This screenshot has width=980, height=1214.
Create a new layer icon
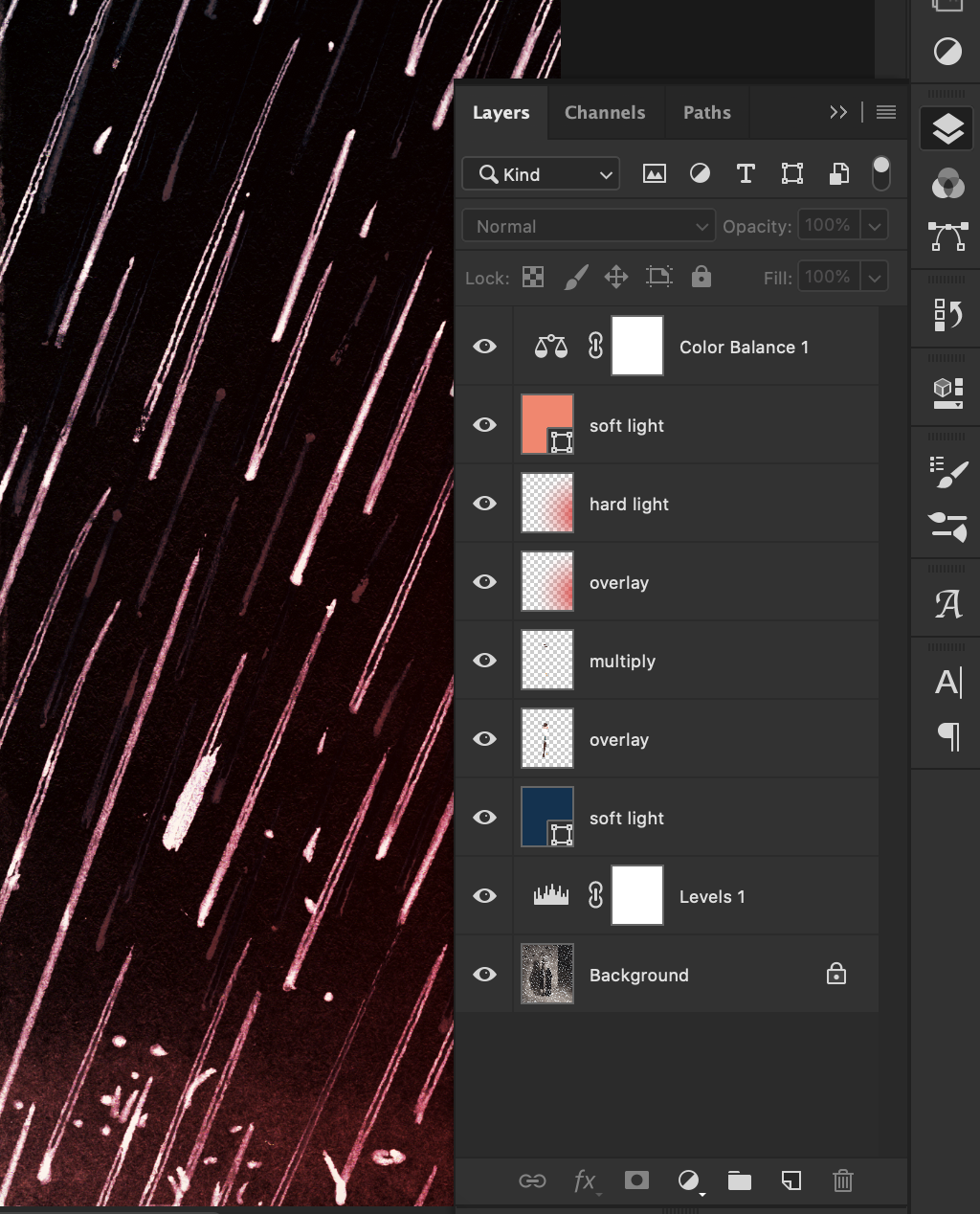point(791,1180)
